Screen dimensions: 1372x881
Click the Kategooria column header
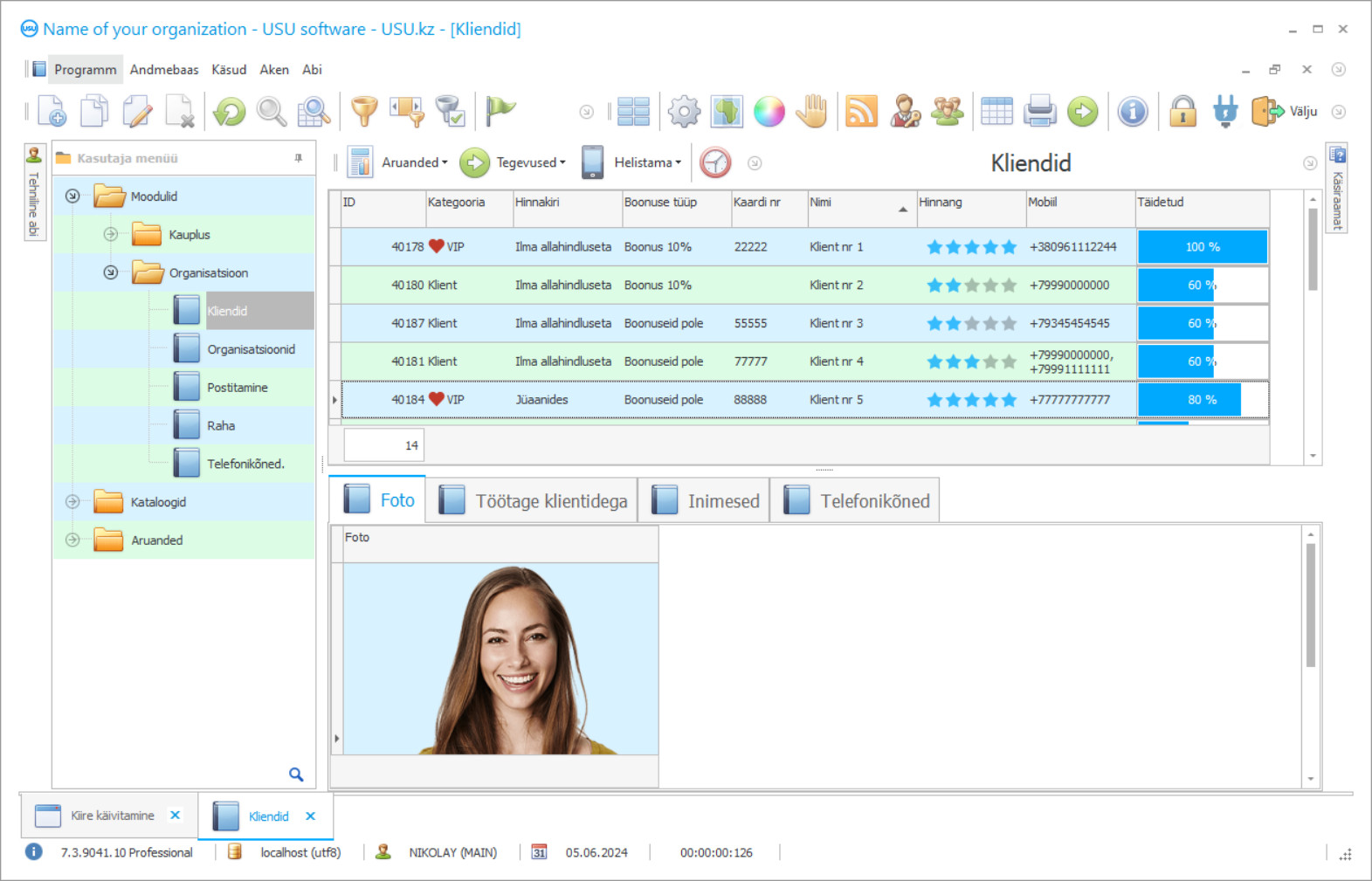(x=469, y=208)
